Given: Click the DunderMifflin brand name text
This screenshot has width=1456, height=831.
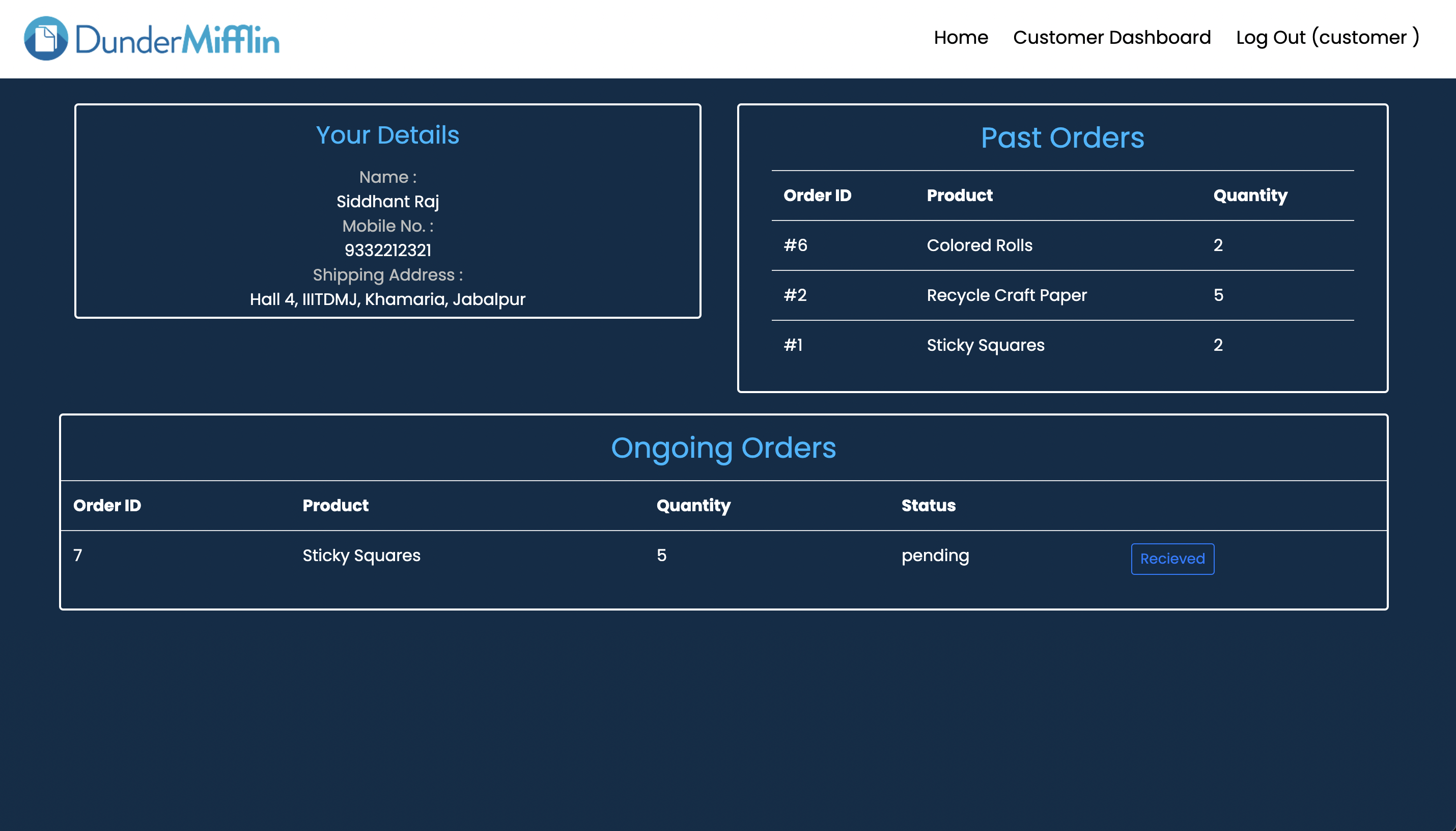Looking at the screenshot, I should tap(177, 40).
